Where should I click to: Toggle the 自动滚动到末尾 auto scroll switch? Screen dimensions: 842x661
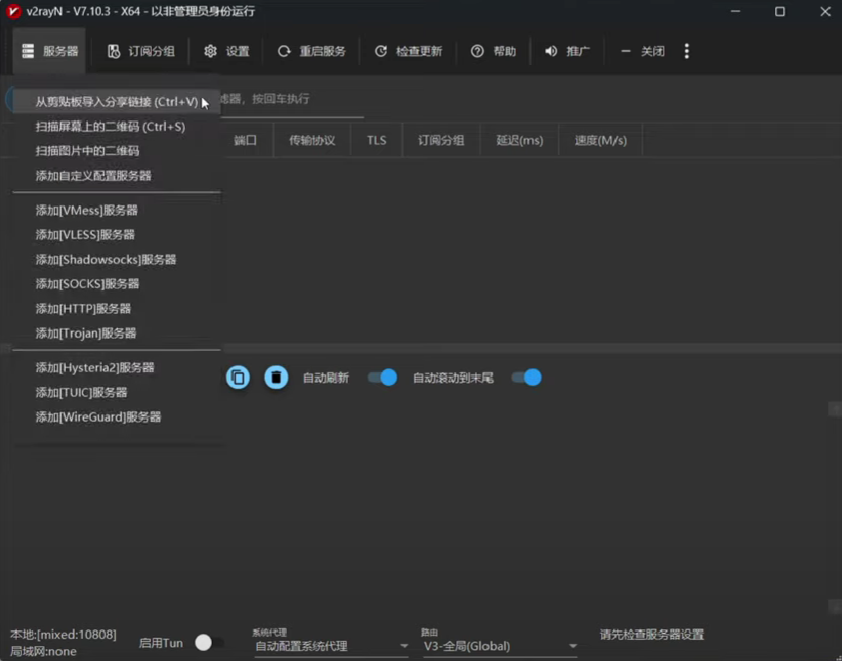point(526,377)
